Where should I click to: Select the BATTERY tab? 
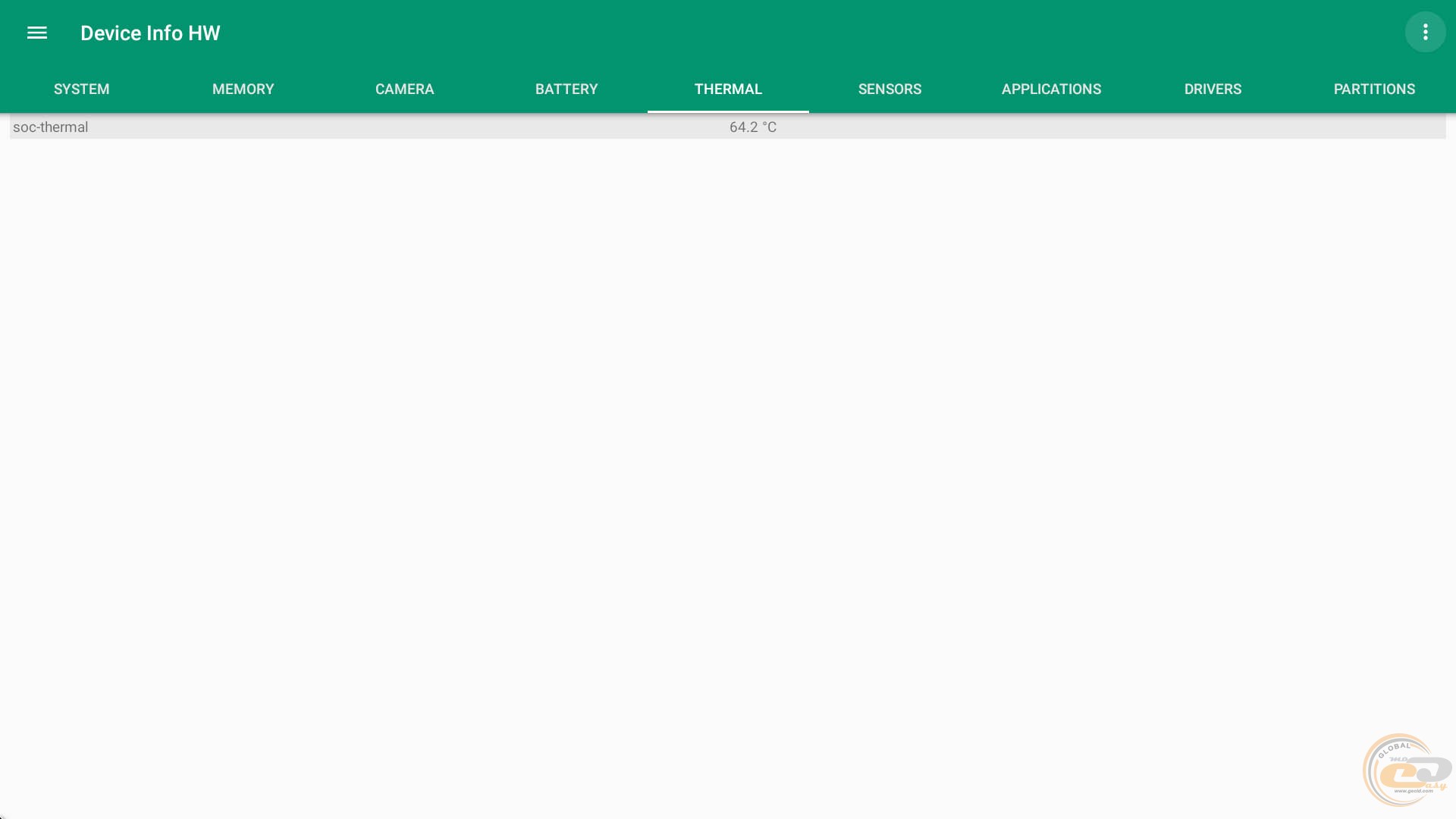566,89
